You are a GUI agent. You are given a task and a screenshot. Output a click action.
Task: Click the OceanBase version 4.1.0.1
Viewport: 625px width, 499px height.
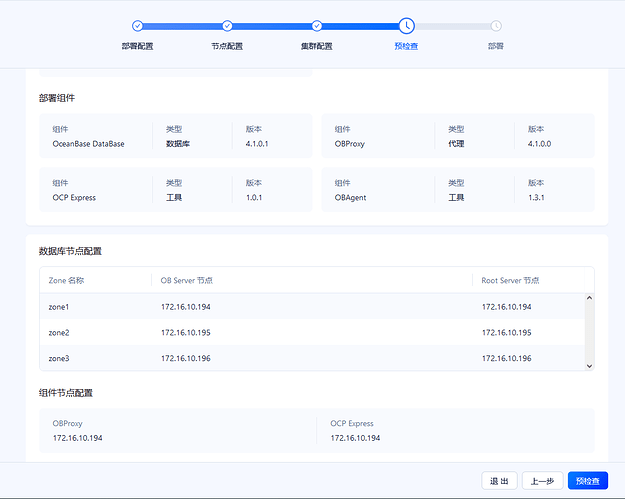tap(257, 144)
